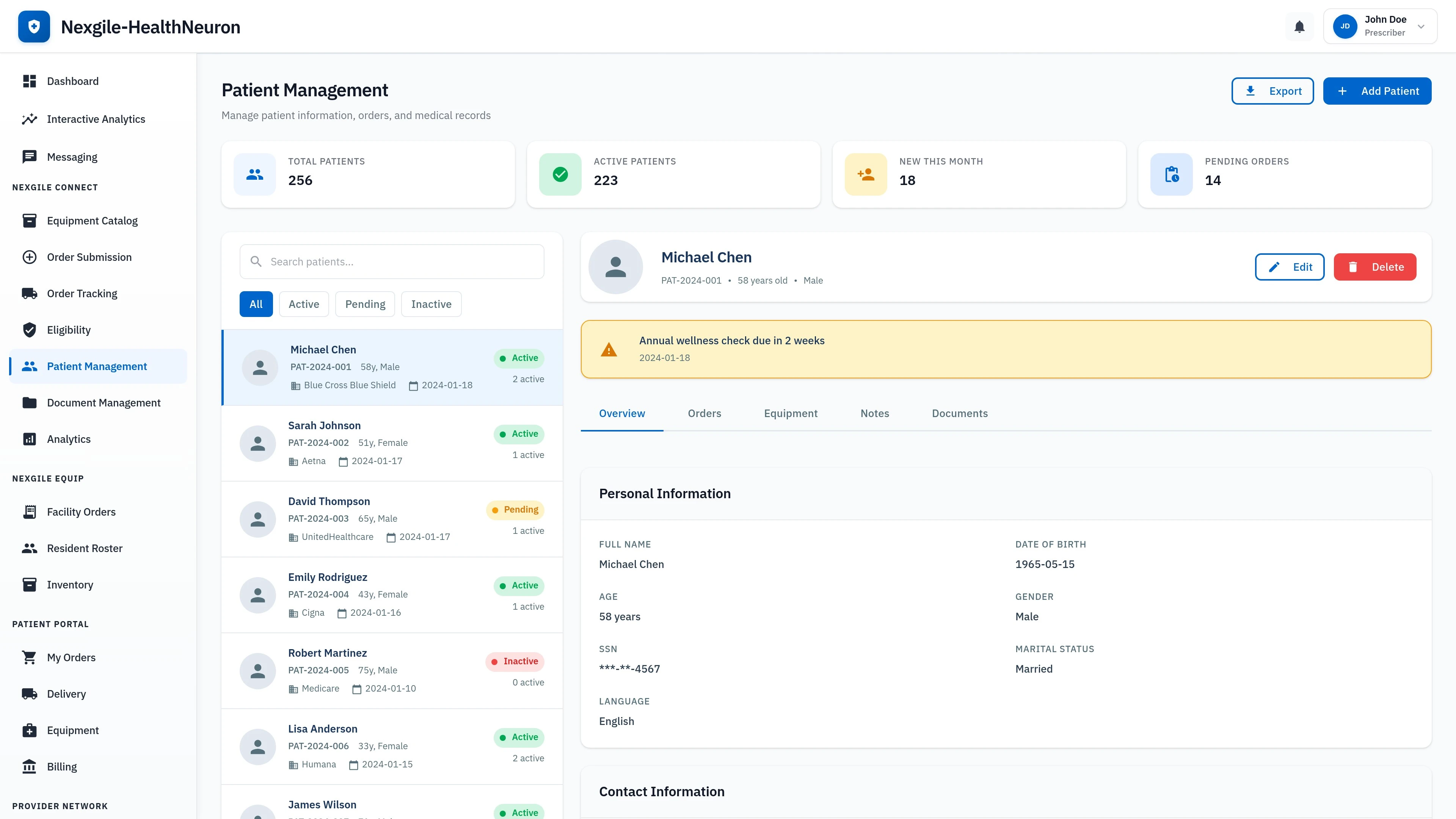Select the Interactive Analytics sidebar icon
The height and width of the screenshot is (819, 1456).
(x=30, y=119)
